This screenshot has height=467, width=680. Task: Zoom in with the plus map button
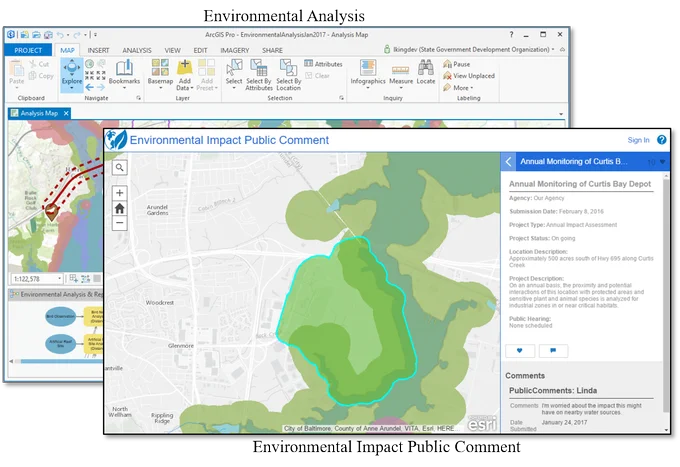click(x=120, y=193)
